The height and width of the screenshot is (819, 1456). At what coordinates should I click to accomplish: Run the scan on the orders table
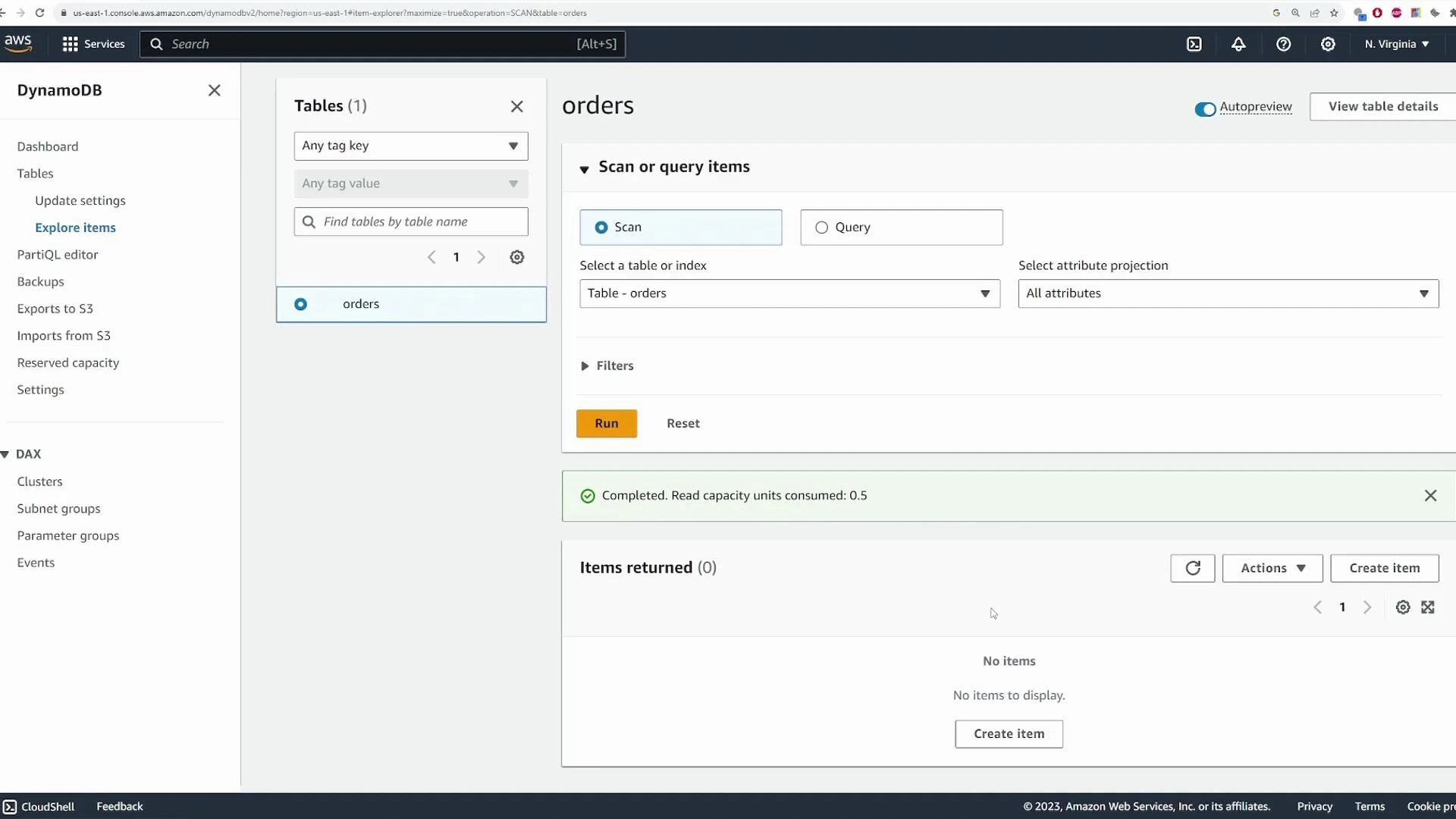(x=607, y=423)
